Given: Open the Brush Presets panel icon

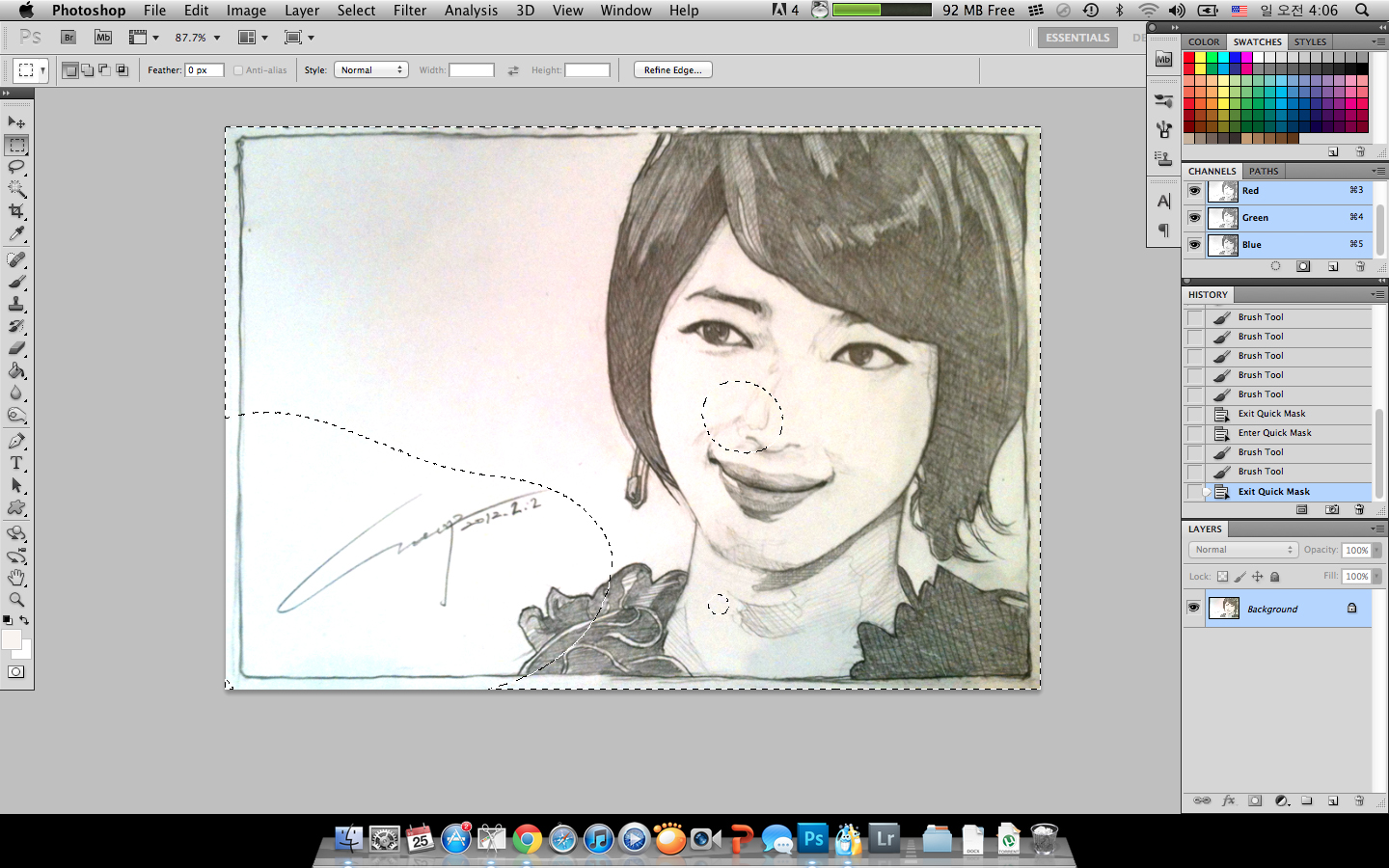Looking at the screenshot, I should point(1164,100).
